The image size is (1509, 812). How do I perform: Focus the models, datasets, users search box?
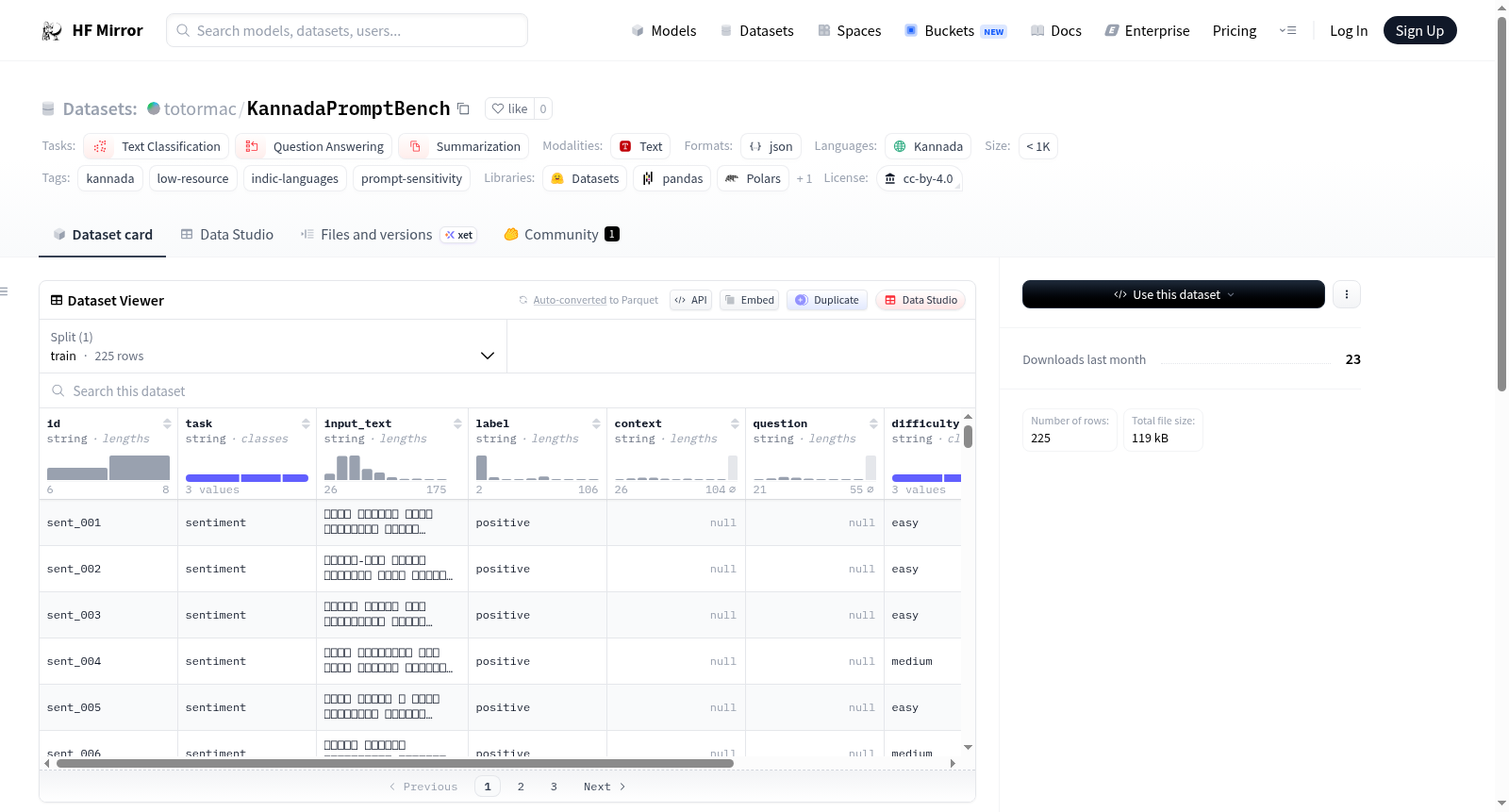point(347,30)
